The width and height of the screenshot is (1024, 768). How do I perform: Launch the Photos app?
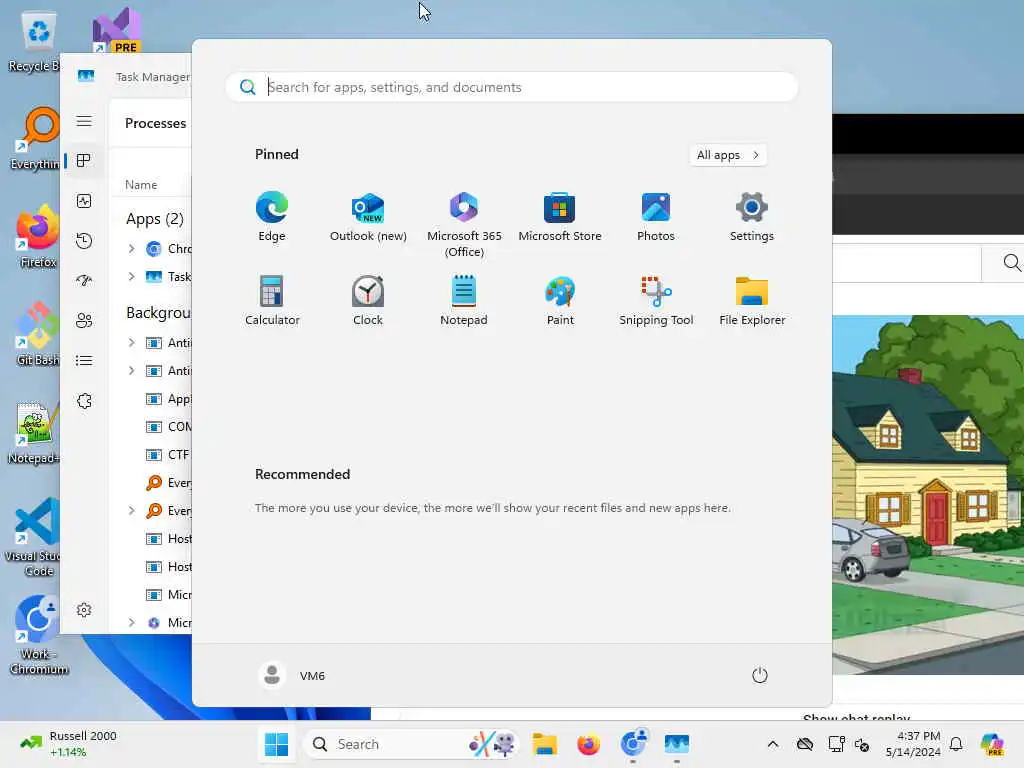click(x=656, y=217)
